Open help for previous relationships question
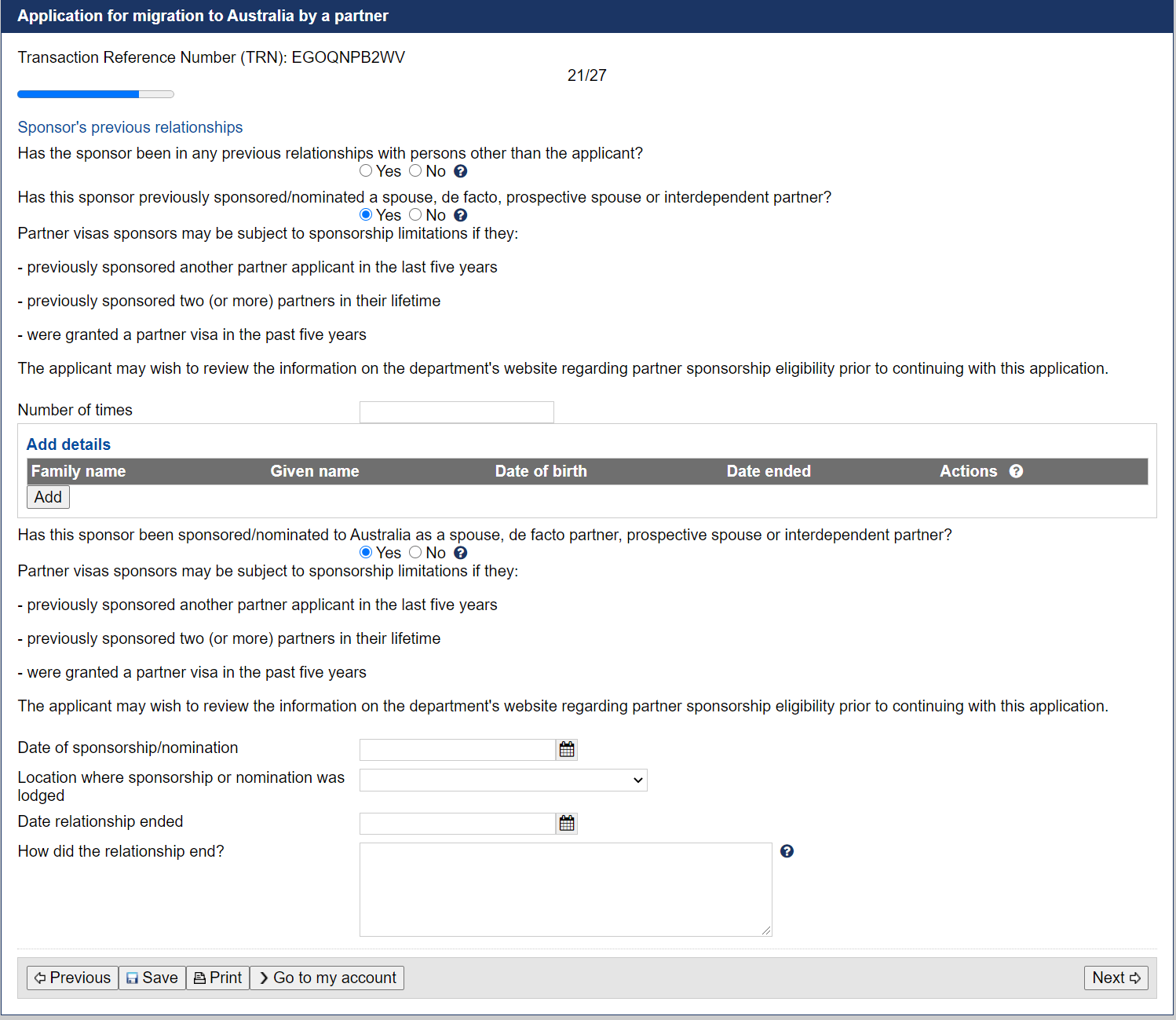Viewport: 1176px width, 1020px height. 461,171
